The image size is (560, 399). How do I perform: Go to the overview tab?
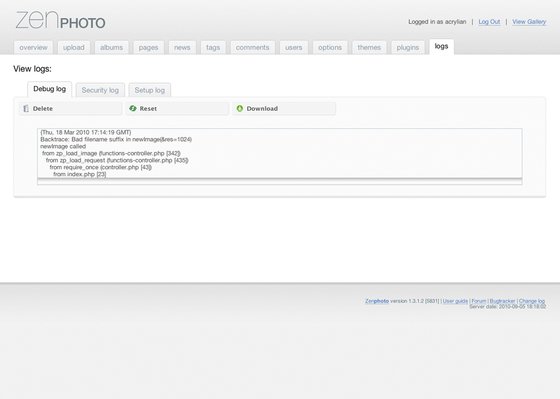[x=33, y=48]
